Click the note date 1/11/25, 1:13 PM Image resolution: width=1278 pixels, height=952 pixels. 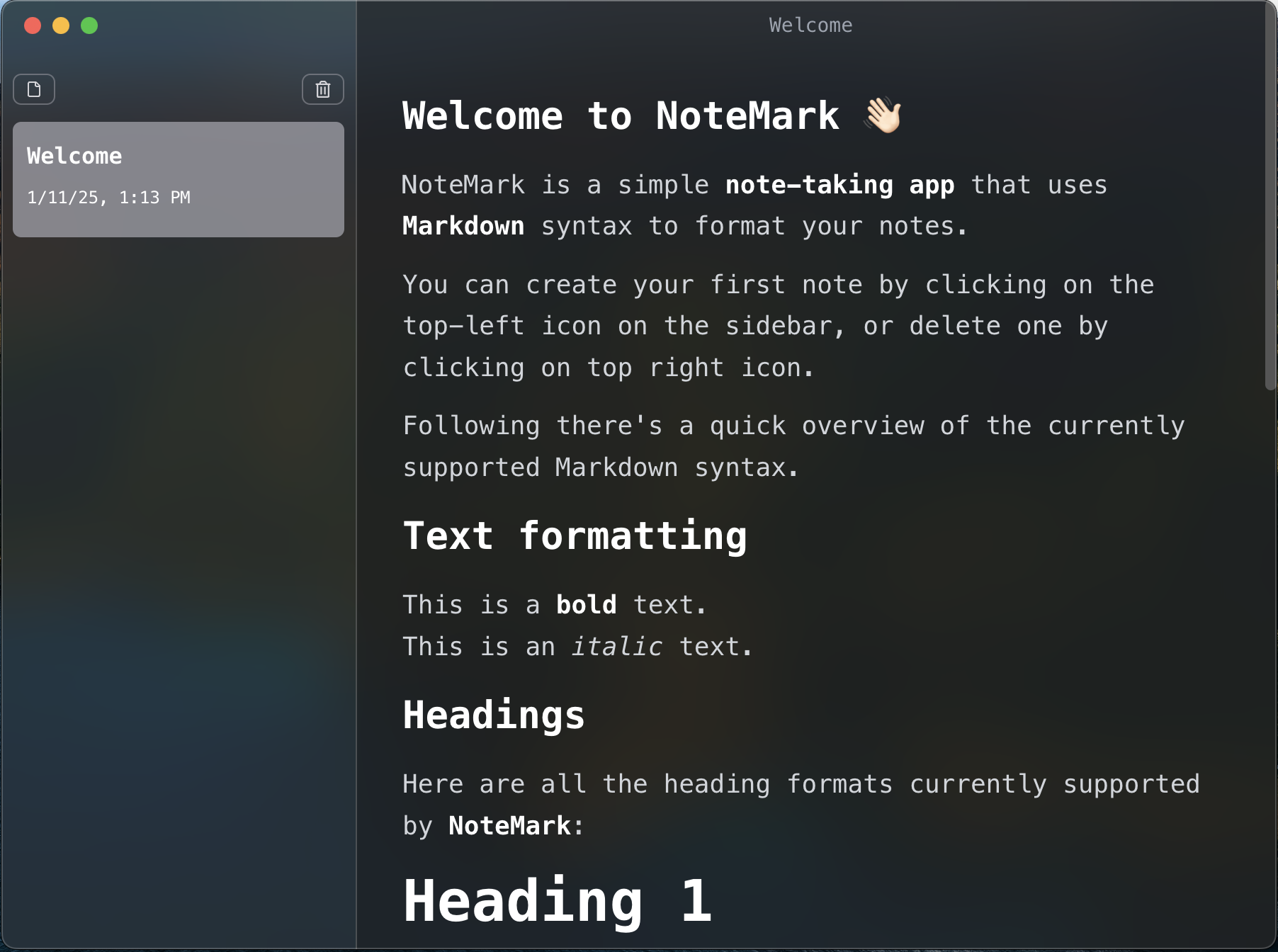click(108, 198)
